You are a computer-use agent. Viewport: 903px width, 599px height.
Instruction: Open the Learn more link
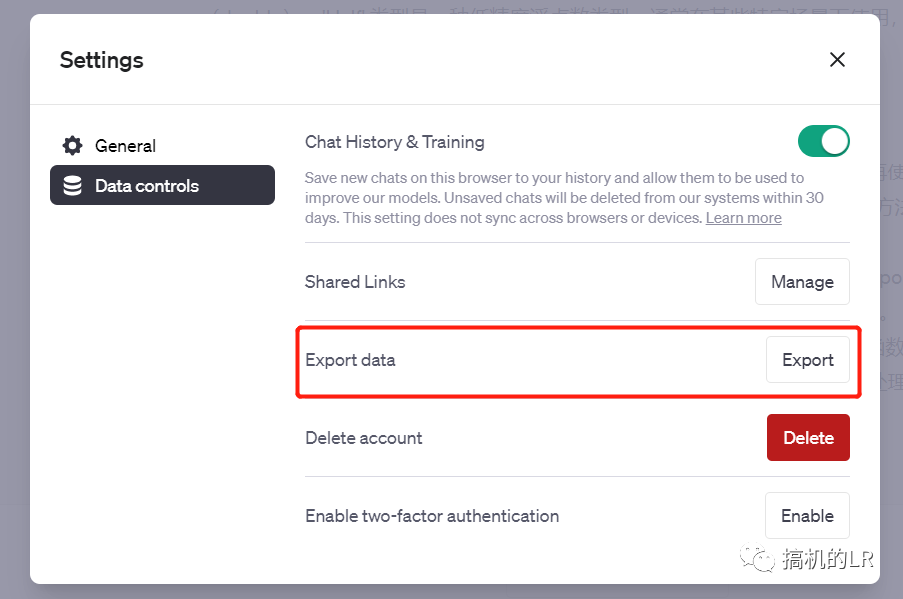(x=743, y=218)
